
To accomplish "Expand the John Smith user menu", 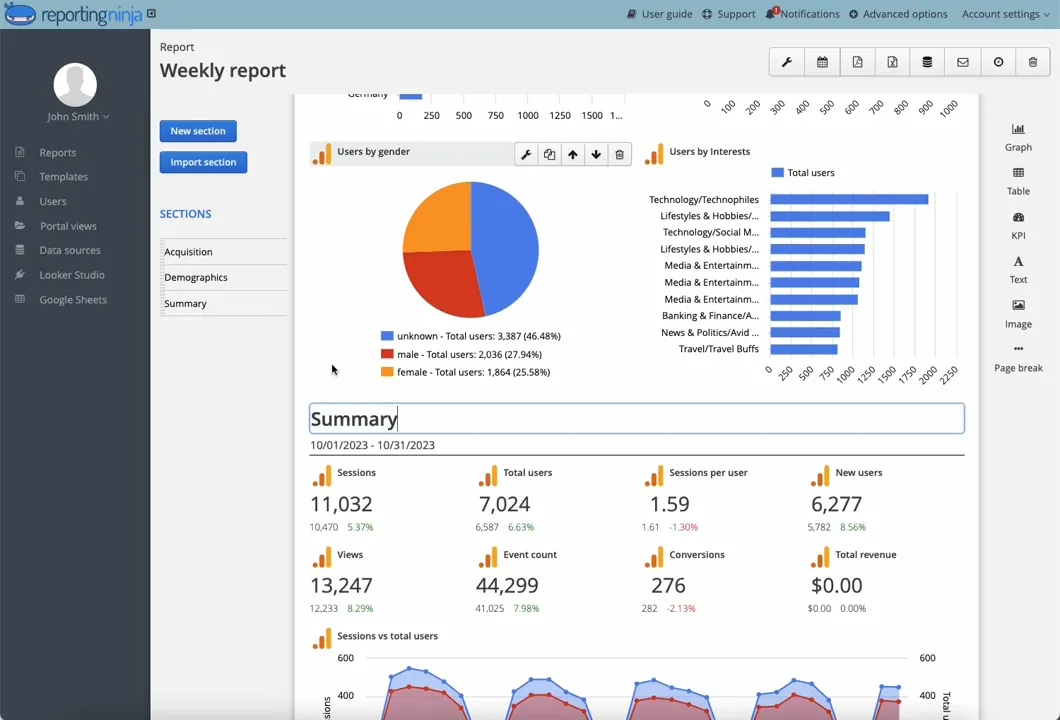I will point(78,117).
